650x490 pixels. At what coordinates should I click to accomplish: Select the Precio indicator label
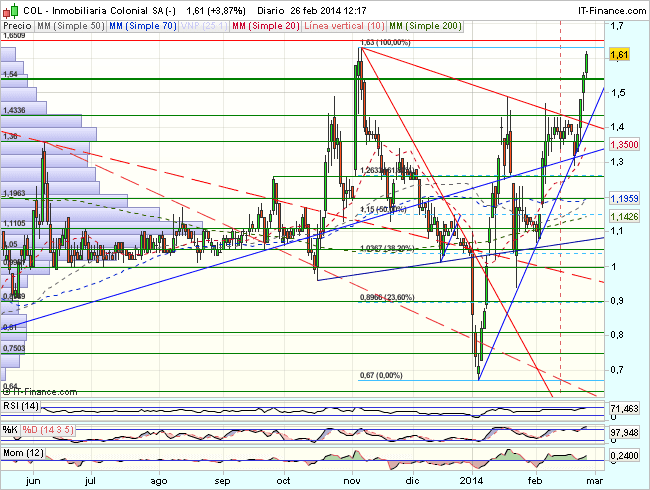click(x=17, y=26)
